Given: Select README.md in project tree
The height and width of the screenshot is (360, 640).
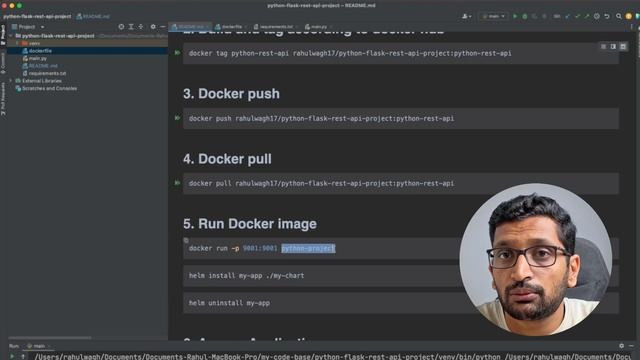Looking at the screenshot, I should (43, 66).
